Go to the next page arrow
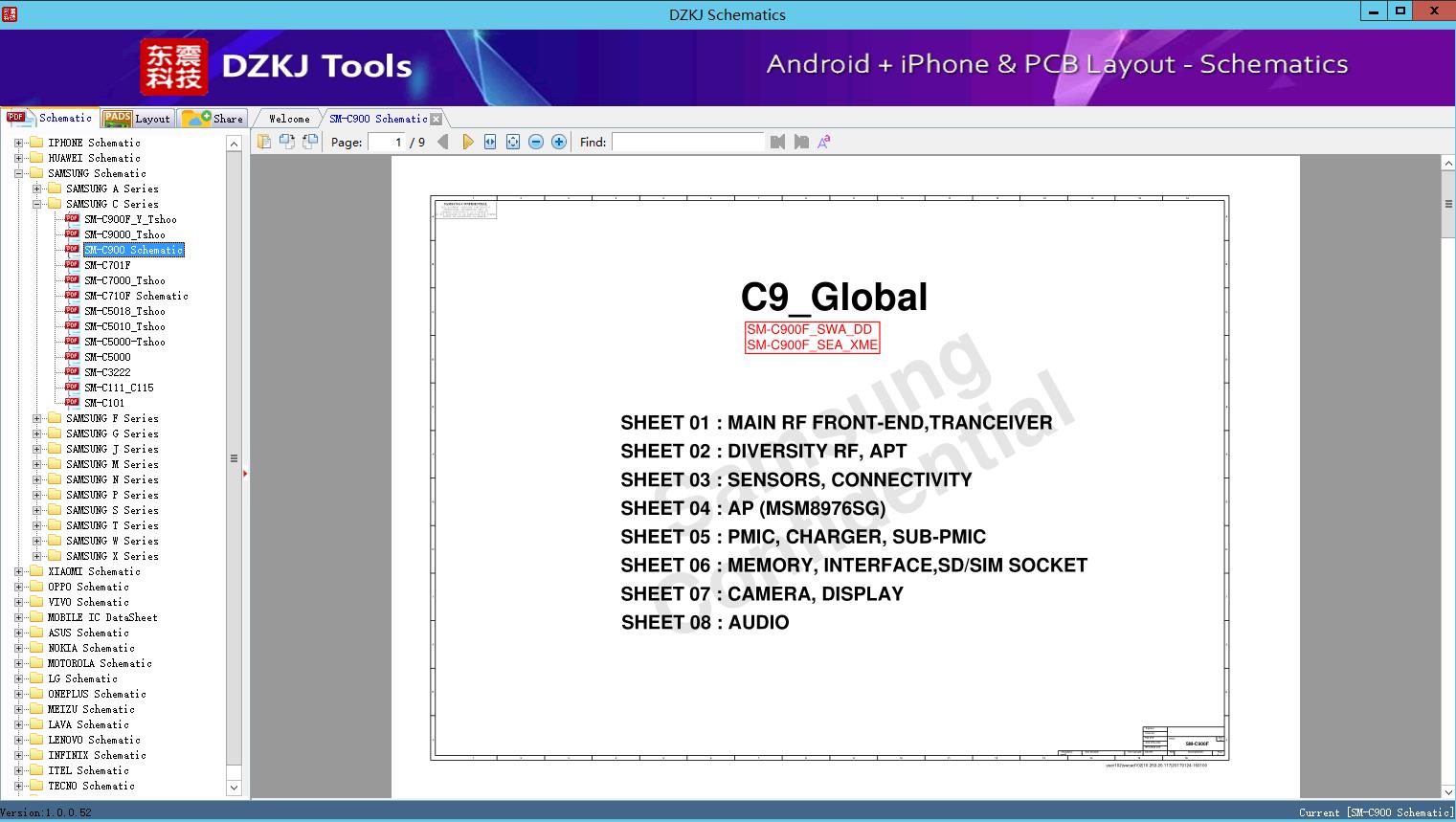The height and width of the screenshot is (822, 1456). (x=467, y=142)
